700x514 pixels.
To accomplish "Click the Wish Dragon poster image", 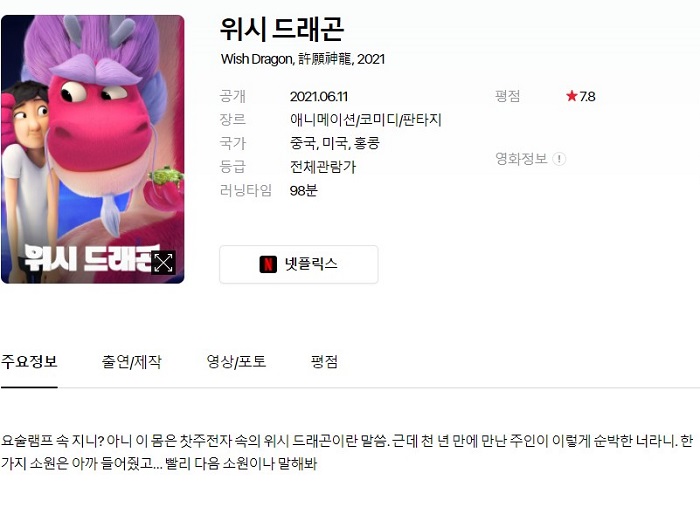I will [93, 149].
